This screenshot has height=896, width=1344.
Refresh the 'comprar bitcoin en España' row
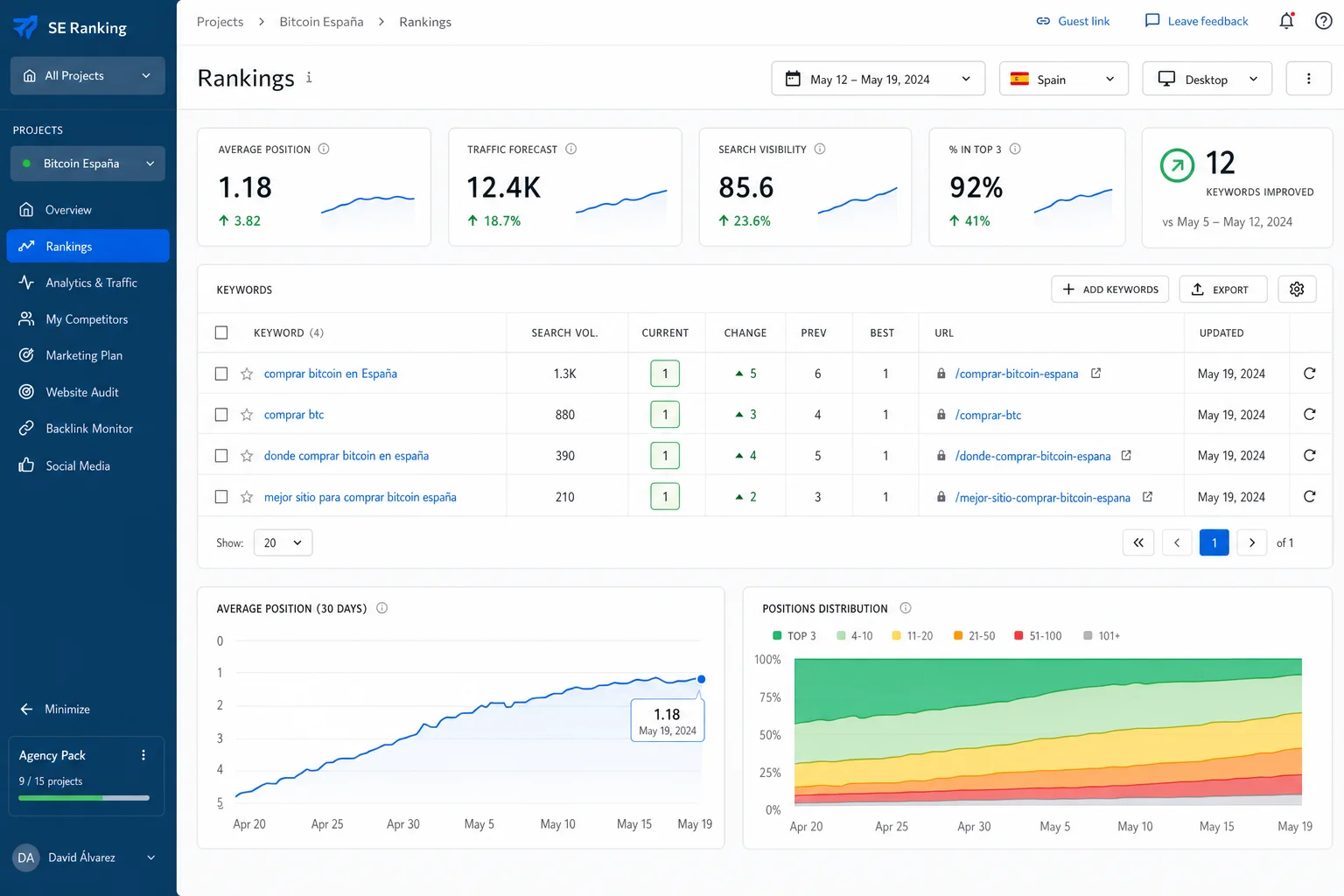click(1310, 374)
